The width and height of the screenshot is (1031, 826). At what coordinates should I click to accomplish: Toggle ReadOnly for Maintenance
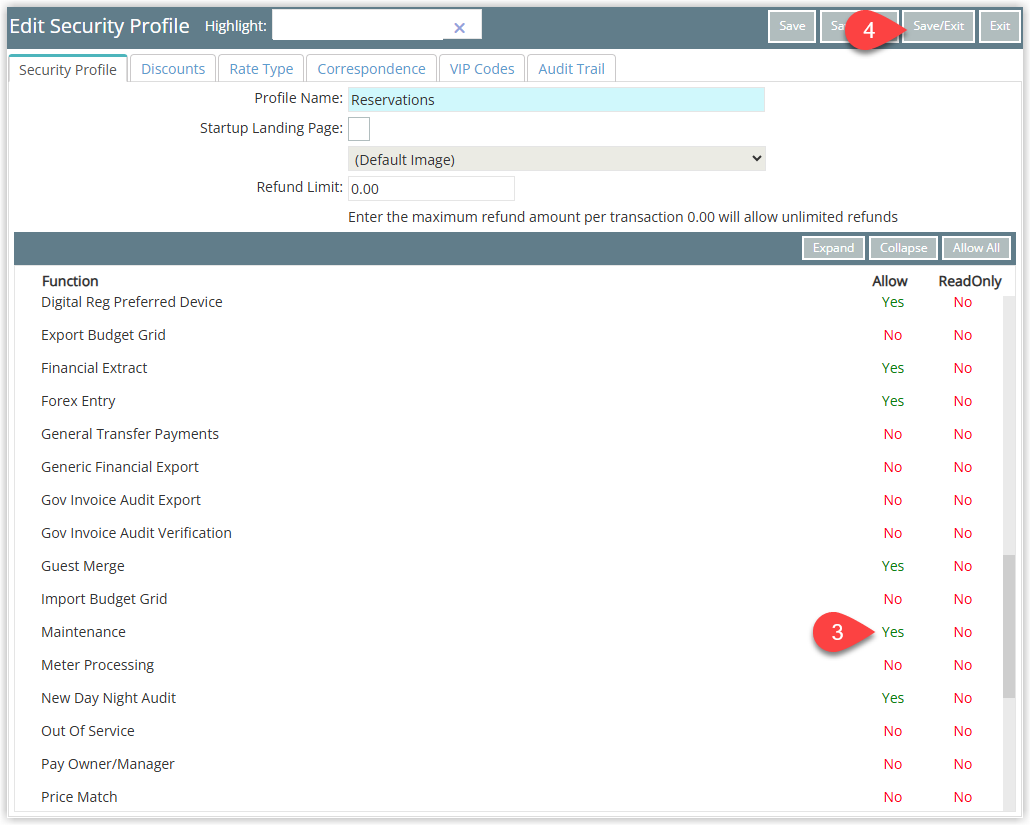tap(963, 632)
